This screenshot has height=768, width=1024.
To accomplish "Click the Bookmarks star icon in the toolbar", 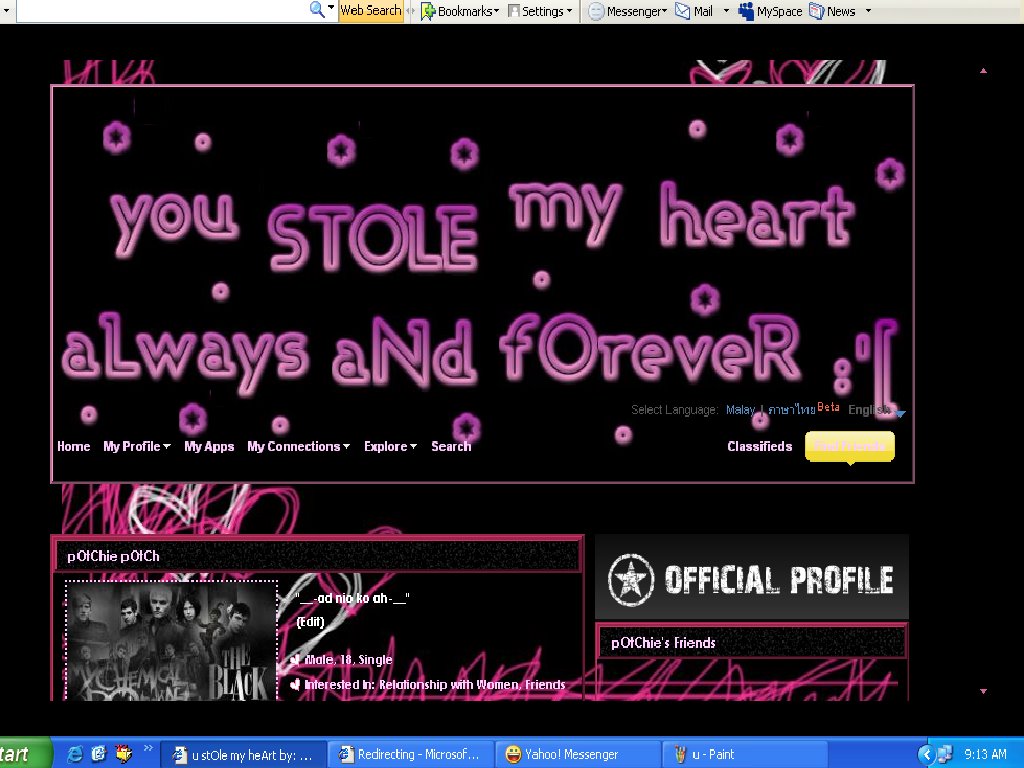I will click(428, 11).
